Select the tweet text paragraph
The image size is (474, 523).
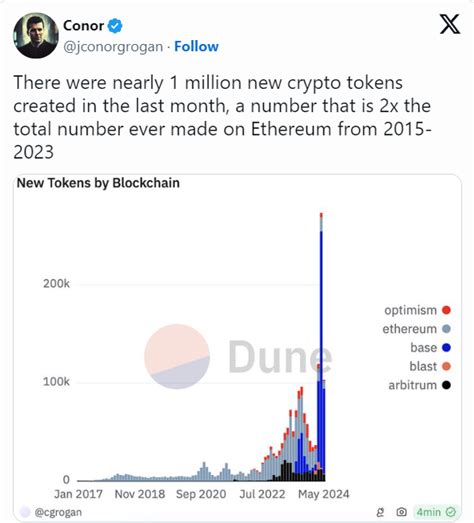(x=222, y=117)
